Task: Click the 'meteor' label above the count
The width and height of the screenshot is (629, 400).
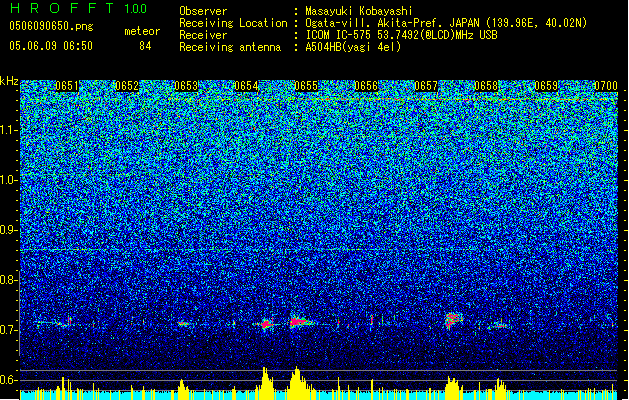Action: [x=142, y=31]
